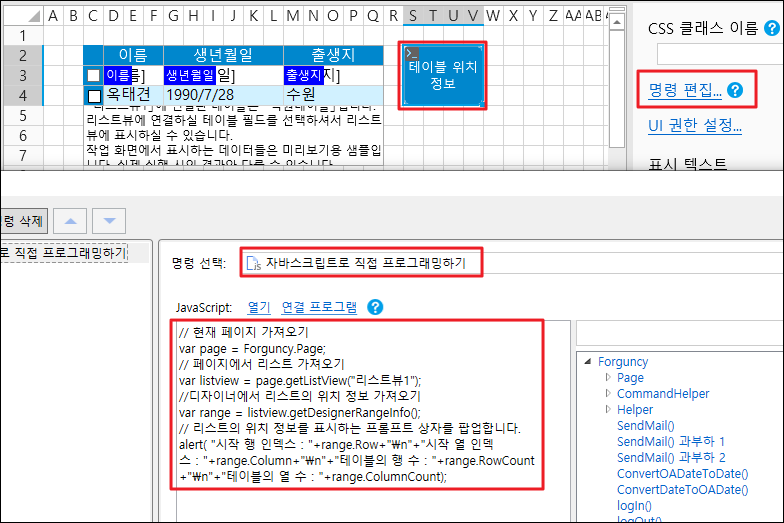The height and width of the screenshot is (523, 784).
Task: Click the UI 권한 설정 link
Action: (695, 125)
